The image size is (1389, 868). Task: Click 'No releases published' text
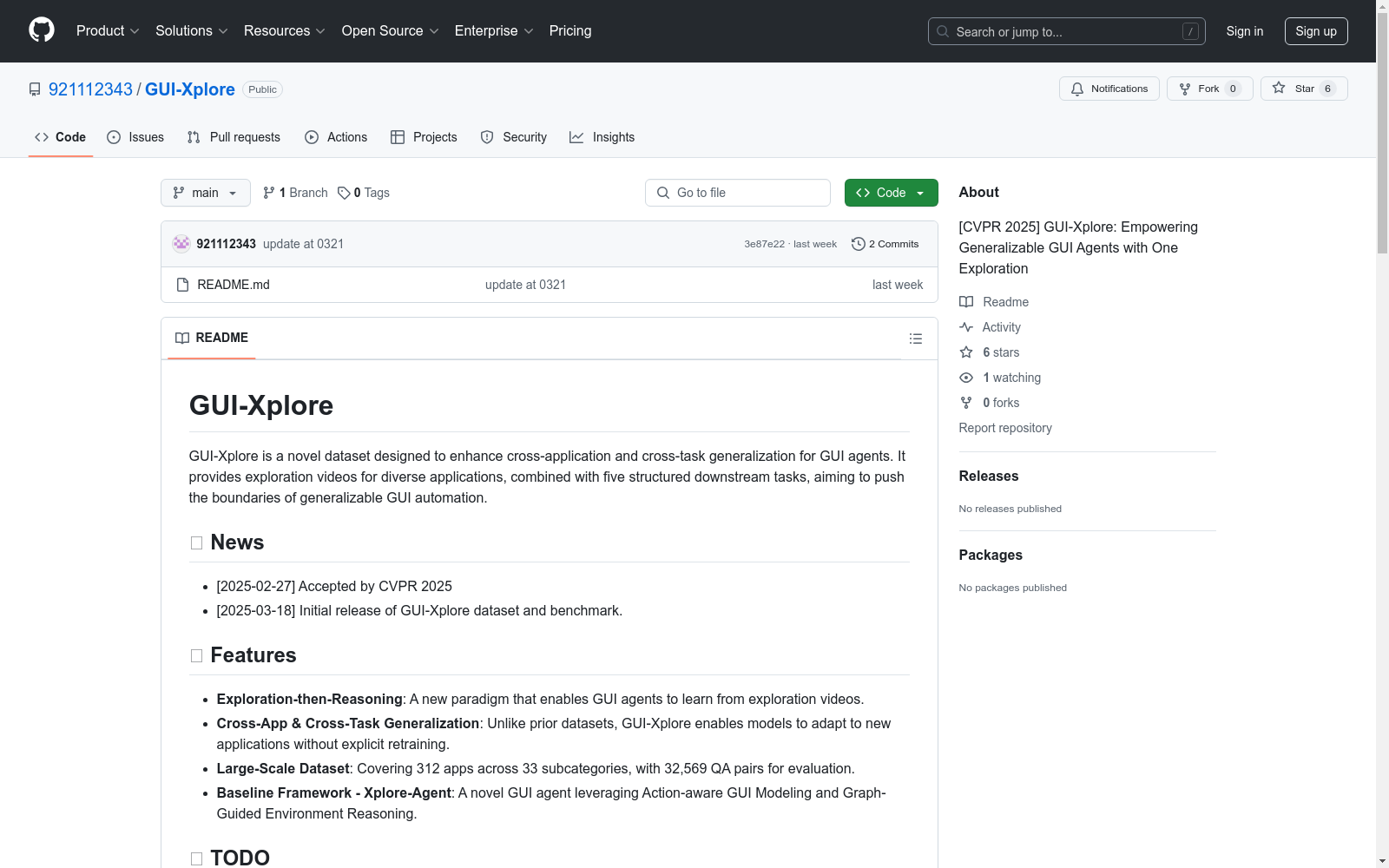pos(1010,509)
